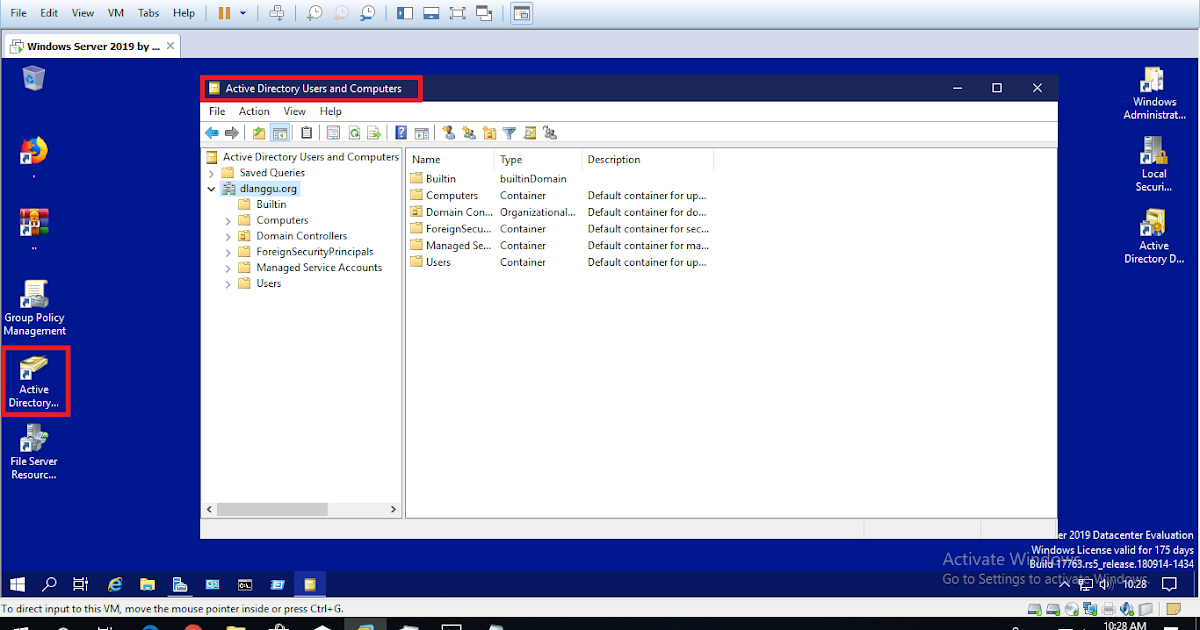Image resolution: width=1200 pixels, height=630 pixels.
Task: Click the Windows Start button
Action: pyautogui.click(x=17, y=584)
